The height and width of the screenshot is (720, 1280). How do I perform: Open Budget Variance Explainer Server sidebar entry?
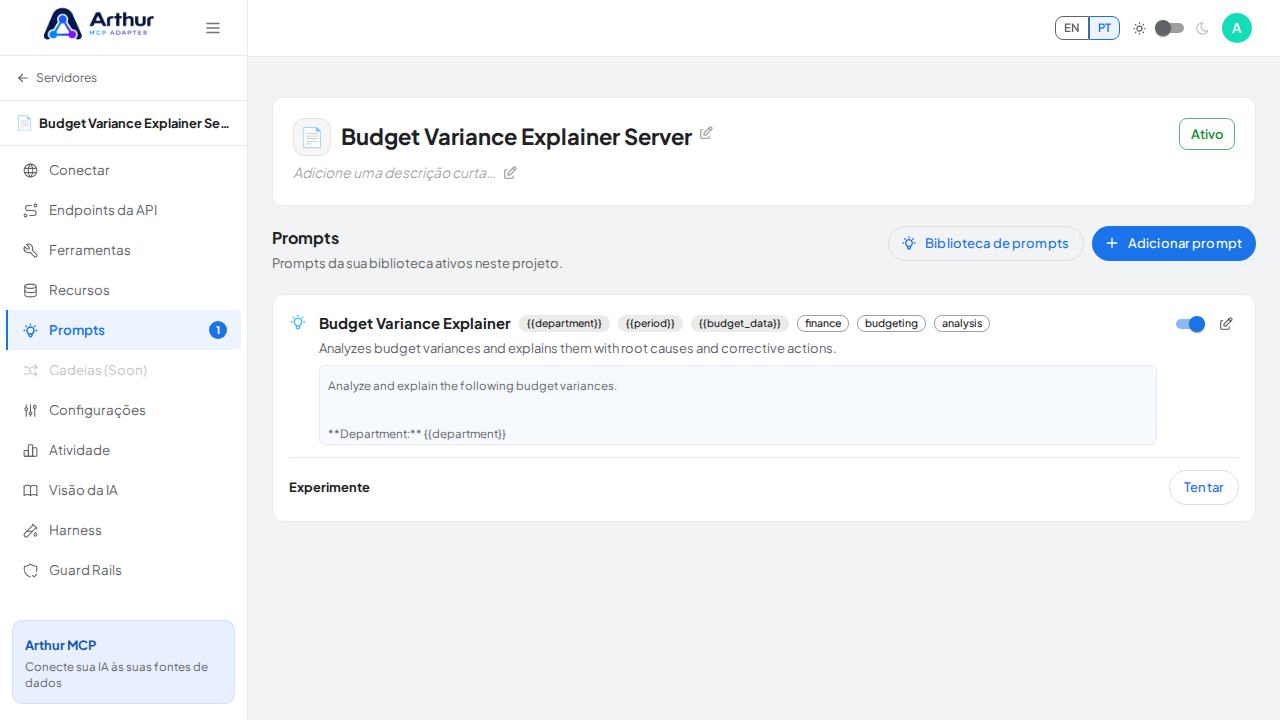(124, 123)
